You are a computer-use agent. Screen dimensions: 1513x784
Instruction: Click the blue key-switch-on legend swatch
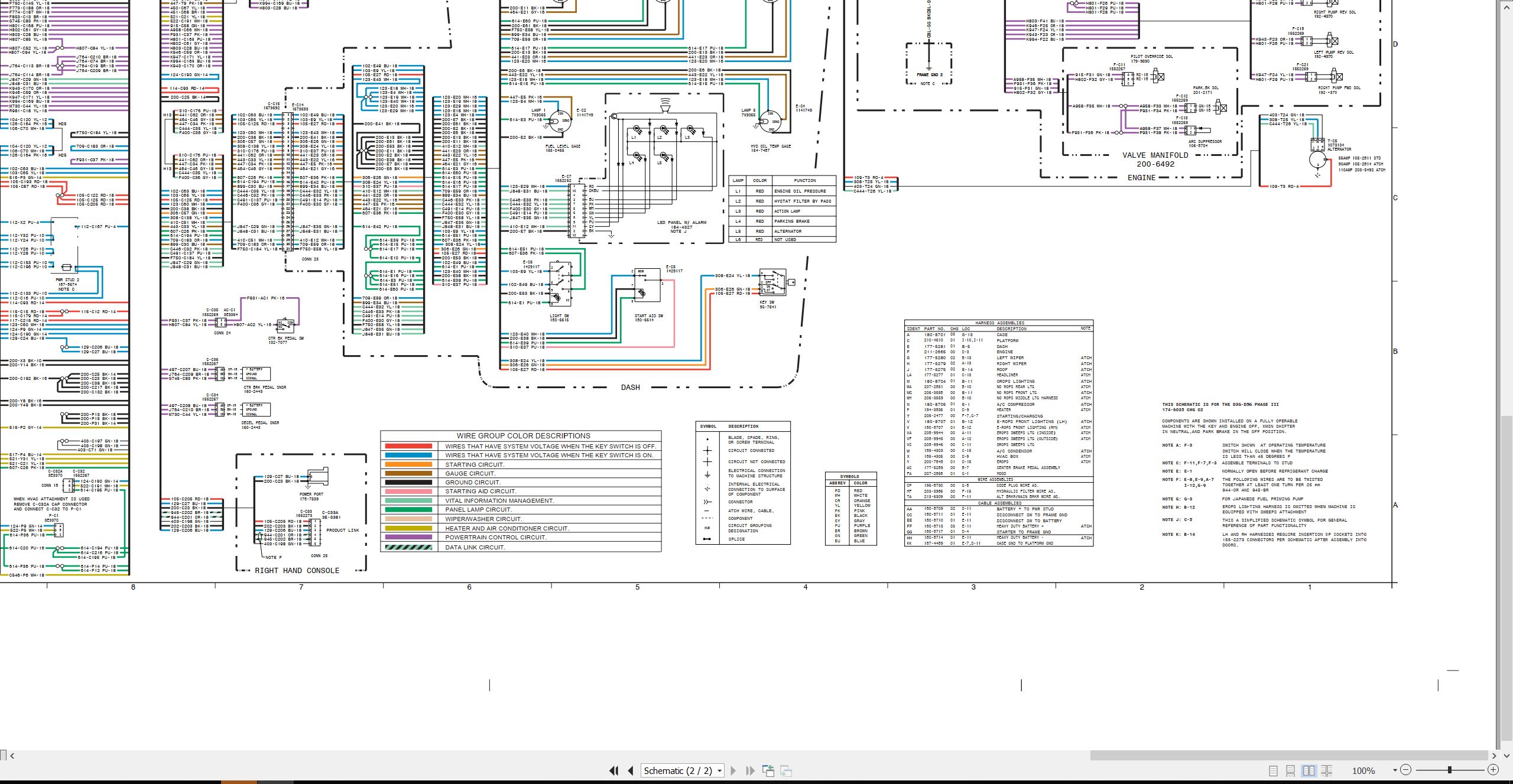[x=408, y=456]
